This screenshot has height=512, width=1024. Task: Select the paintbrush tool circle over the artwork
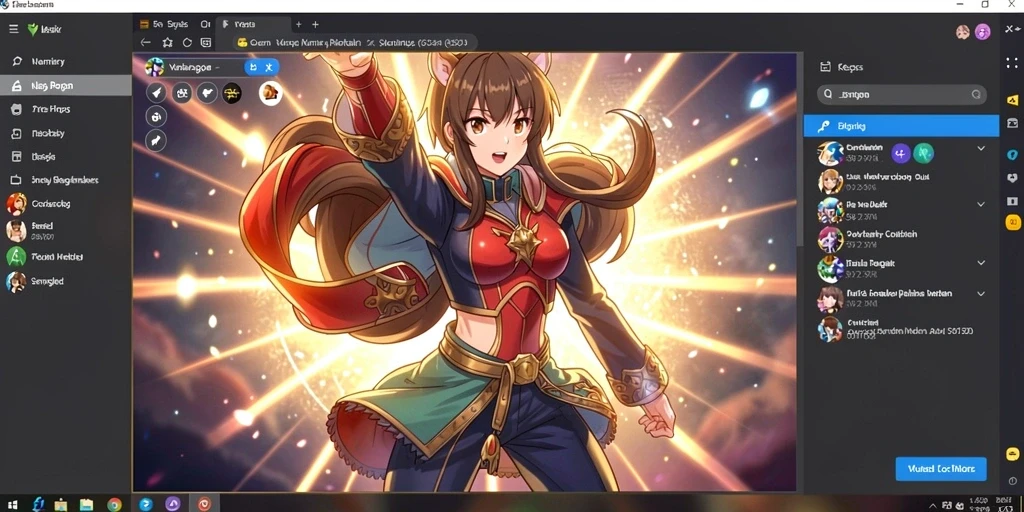coord(156,93)
